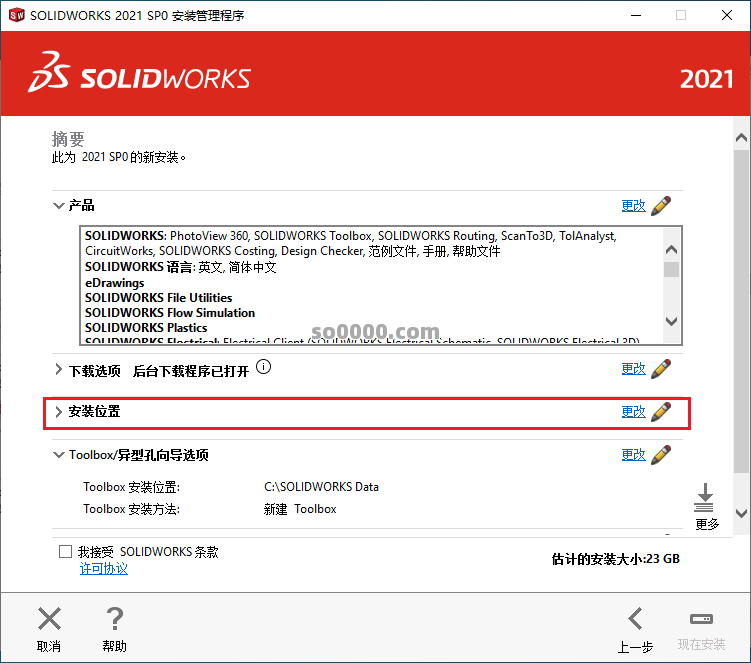Expand the 安装位置 section

58,412
